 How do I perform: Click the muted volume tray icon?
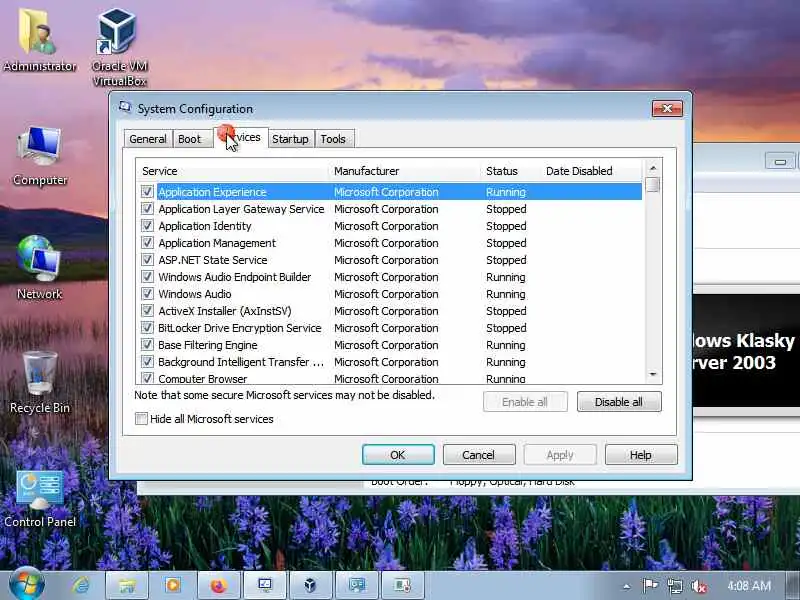(698, 586)
